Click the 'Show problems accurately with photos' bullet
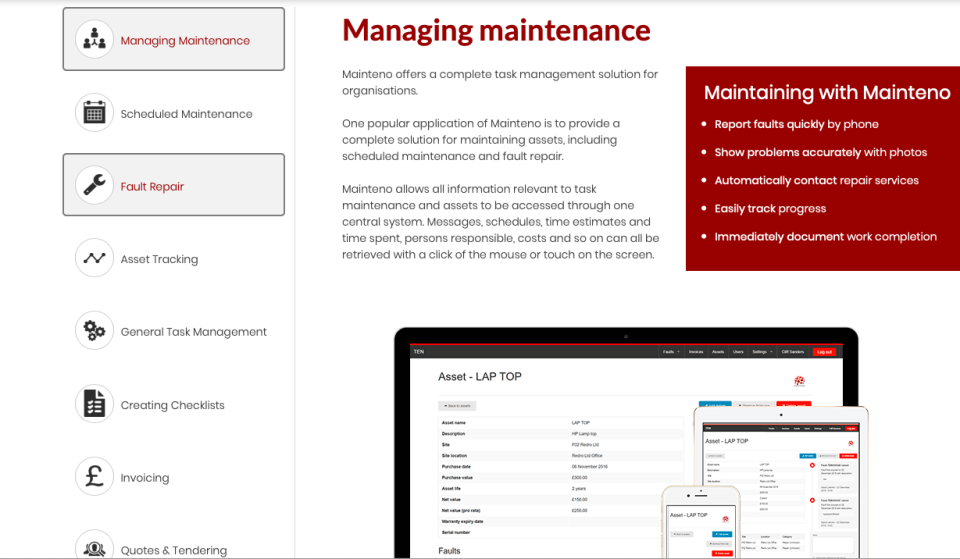Screen dimensions: 960x559 (x=821, y=152)
